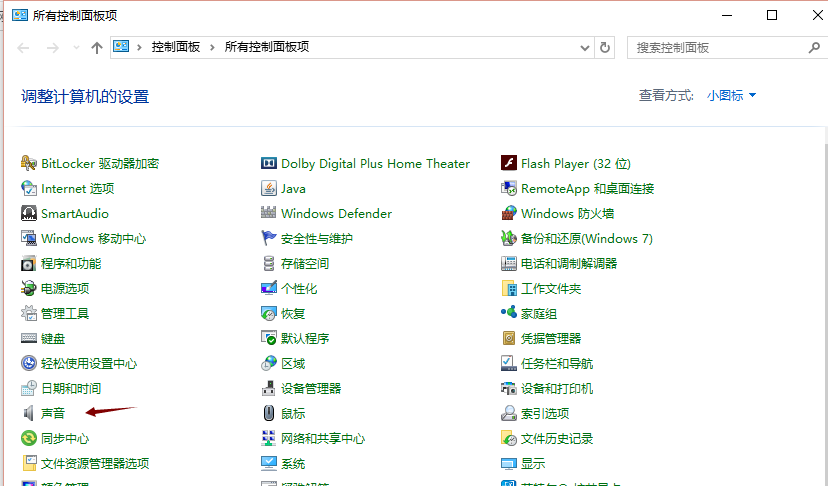Click the 设备管理器 icon
The width and height of the screenshot is (828, 486).
tap(269, 388)
